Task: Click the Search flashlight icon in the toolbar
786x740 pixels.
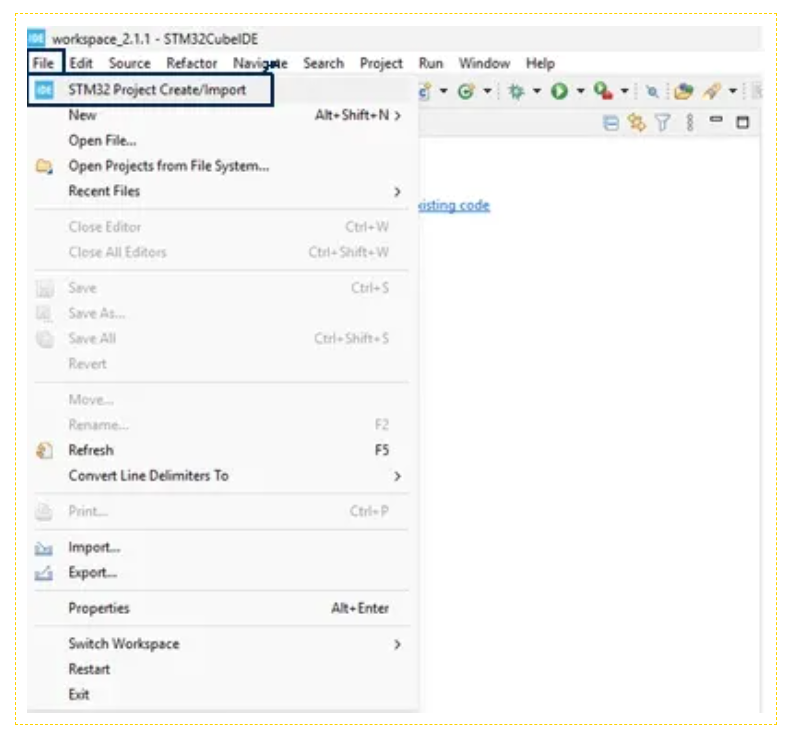Action: [711, 91]
